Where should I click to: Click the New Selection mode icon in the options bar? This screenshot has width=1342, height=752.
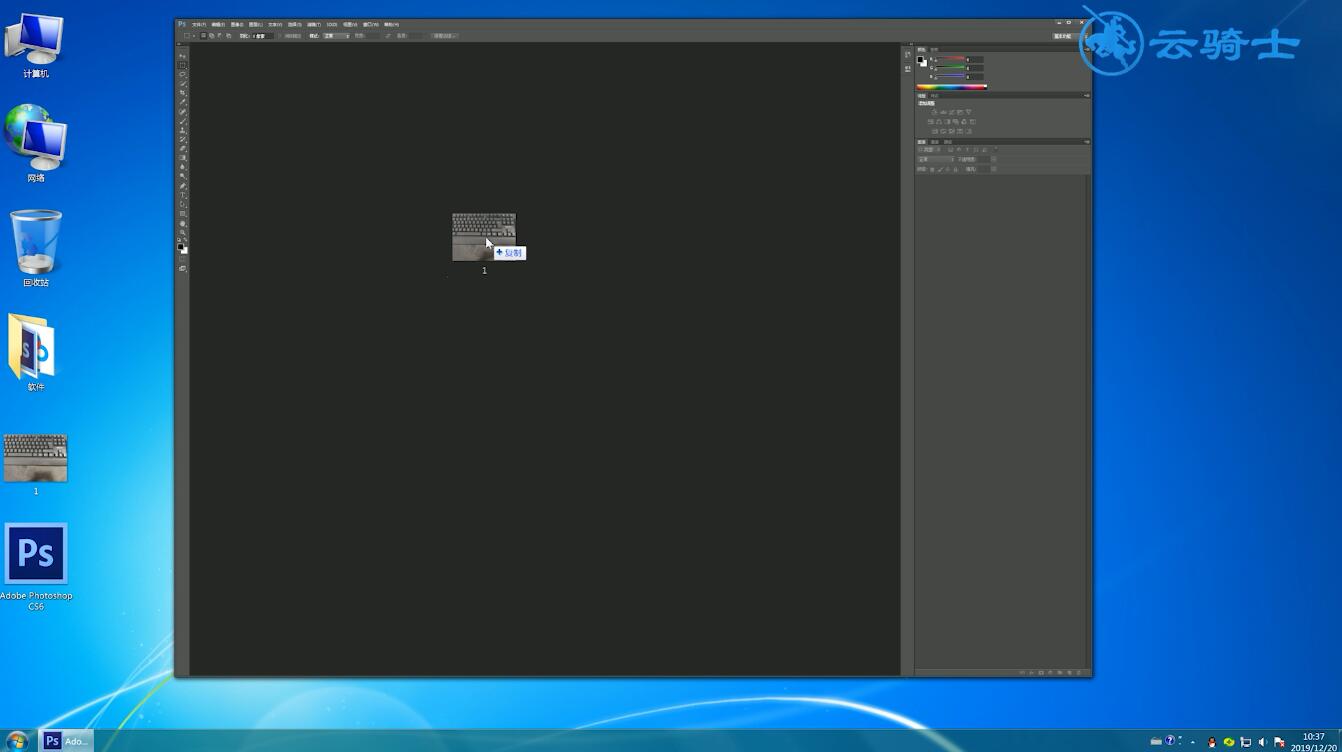point(203,36)
